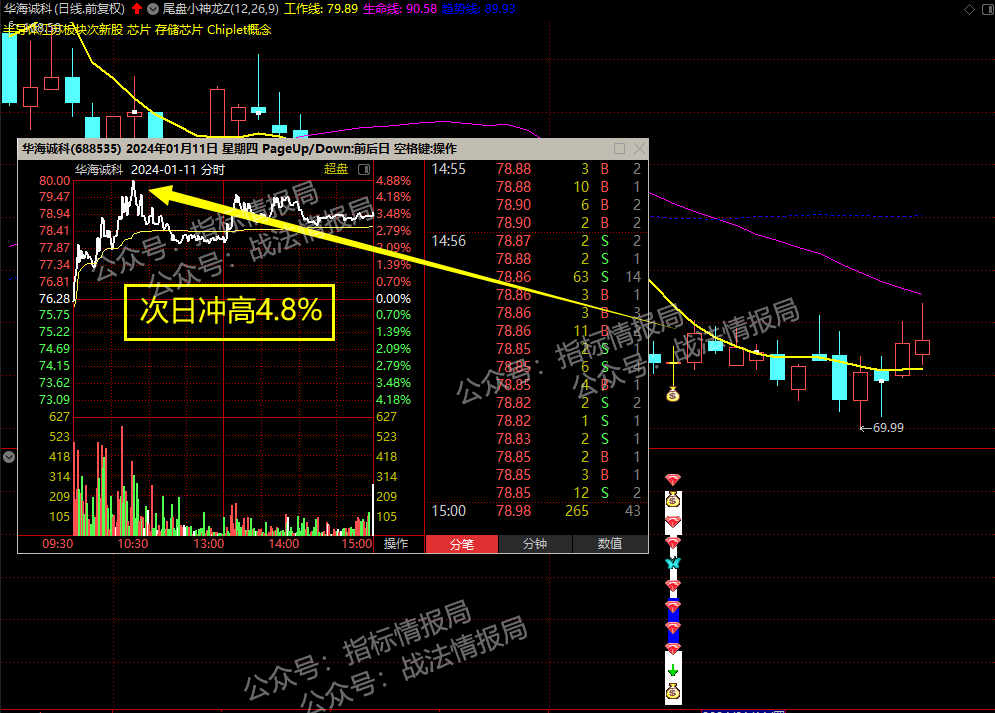
Task: Click the 华海诚科(日线.前复权) chart title
Action: click(x=64, y=9)
